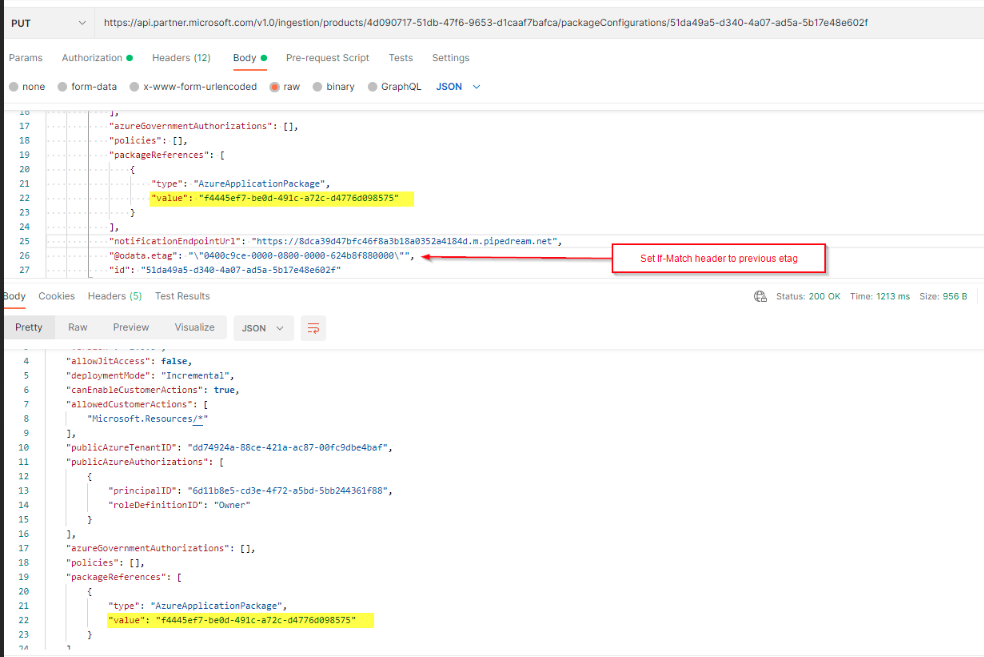984x657 pixels.
Task: Click the Size 956 B value
Action: point(943,296)
